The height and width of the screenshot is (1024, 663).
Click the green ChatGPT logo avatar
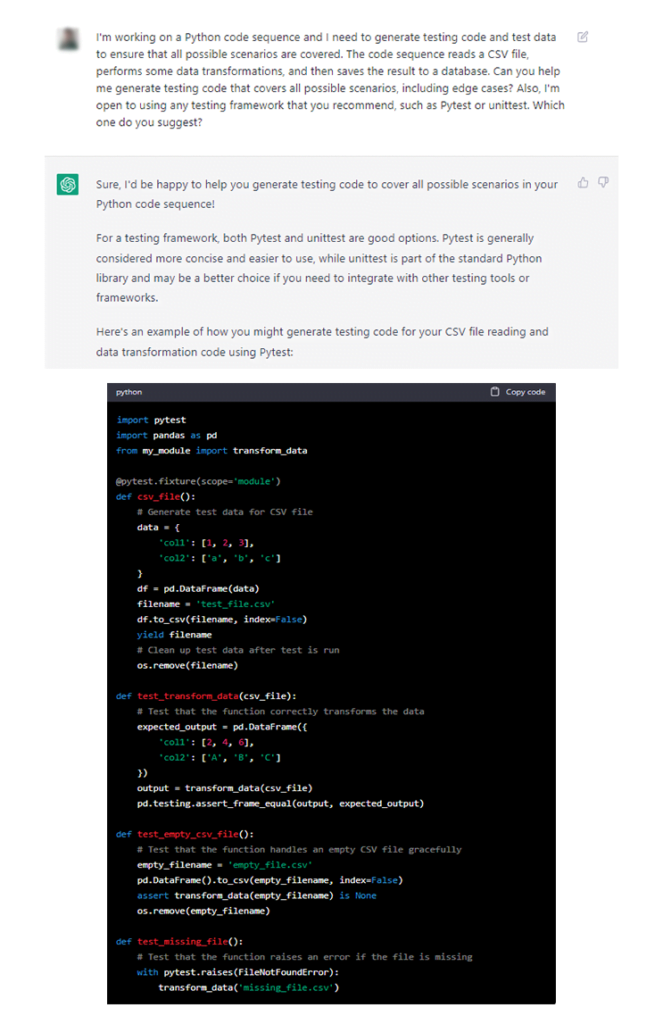point(68,185)
